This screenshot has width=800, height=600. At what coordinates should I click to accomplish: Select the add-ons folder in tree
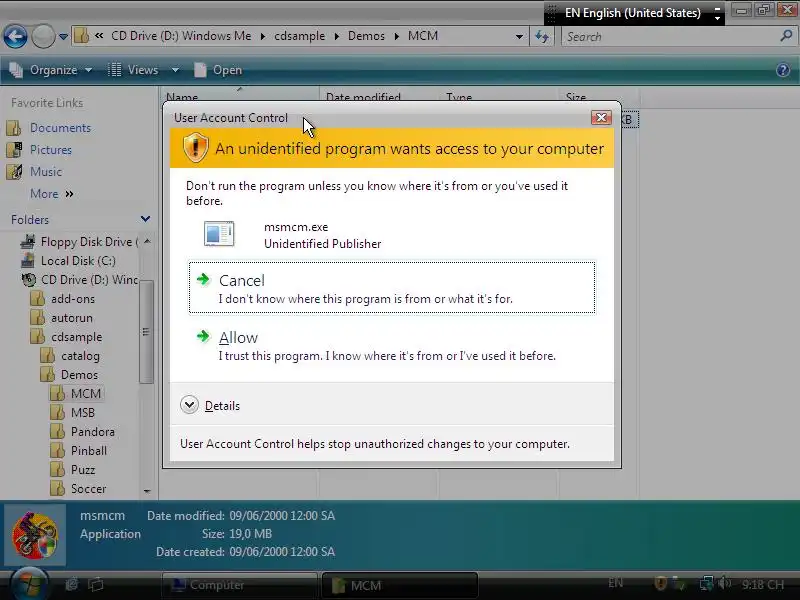[72, 298]
